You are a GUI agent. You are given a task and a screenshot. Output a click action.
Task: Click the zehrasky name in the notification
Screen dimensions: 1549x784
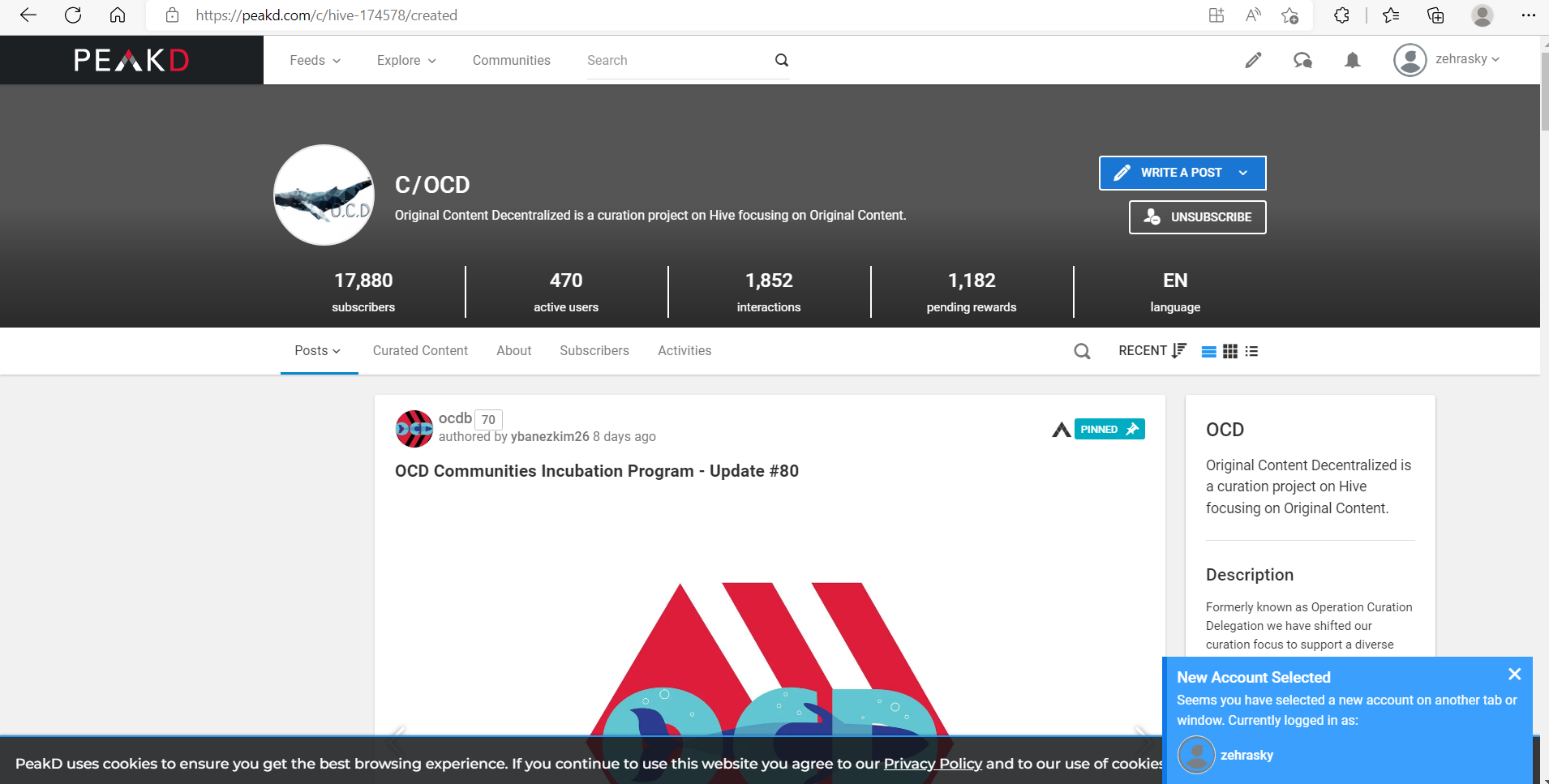coord(1246,755)
